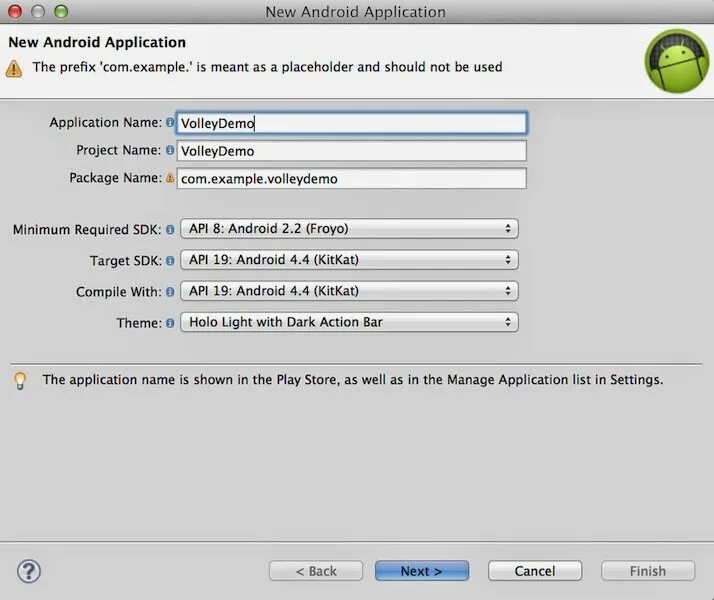This screenshot has width=714, height=600.
Task: Click the Project Name info icon
Action: [170, 150]
